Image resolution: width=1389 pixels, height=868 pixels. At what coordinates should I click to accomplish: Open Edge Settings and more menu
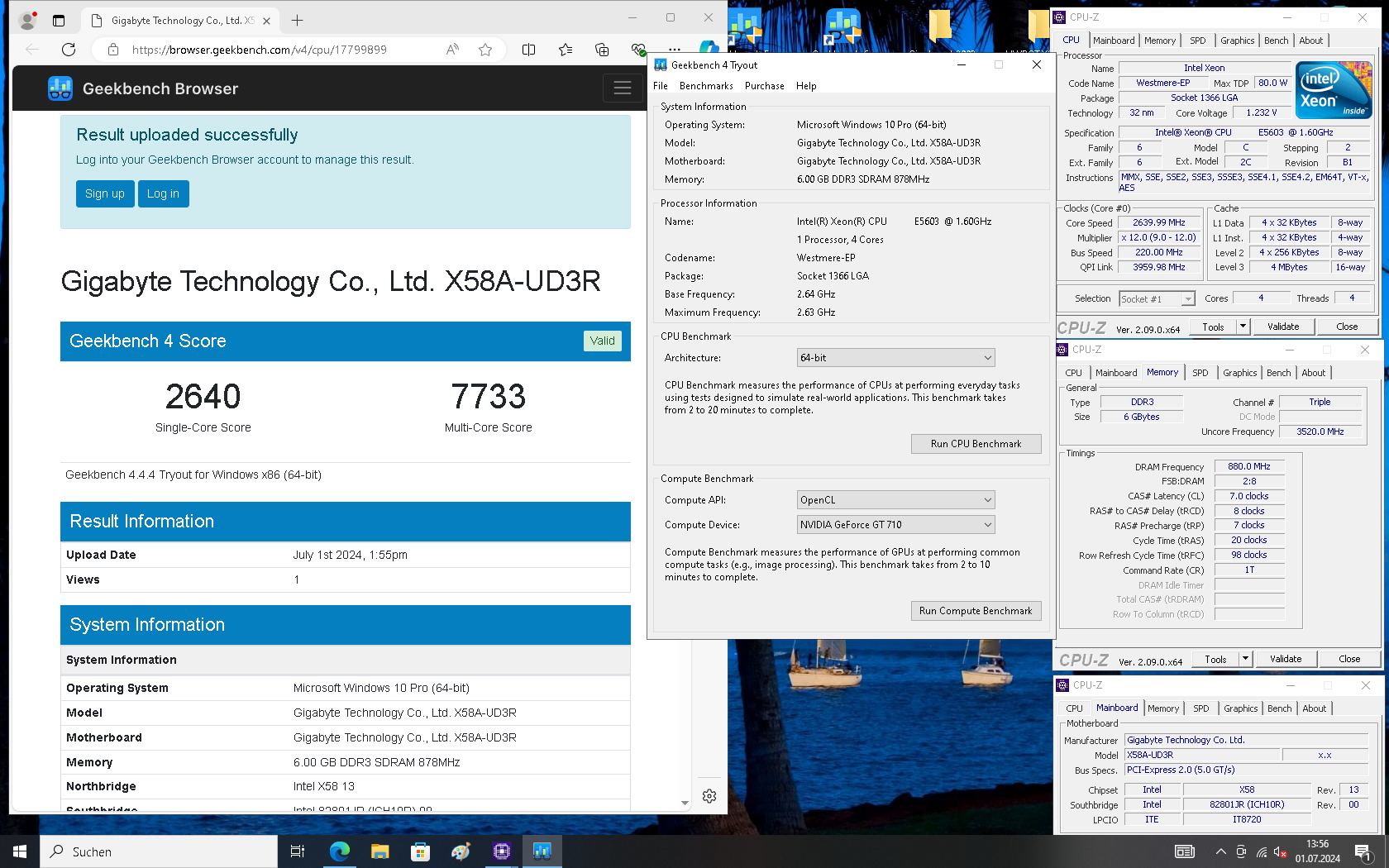tap(675, 50)
